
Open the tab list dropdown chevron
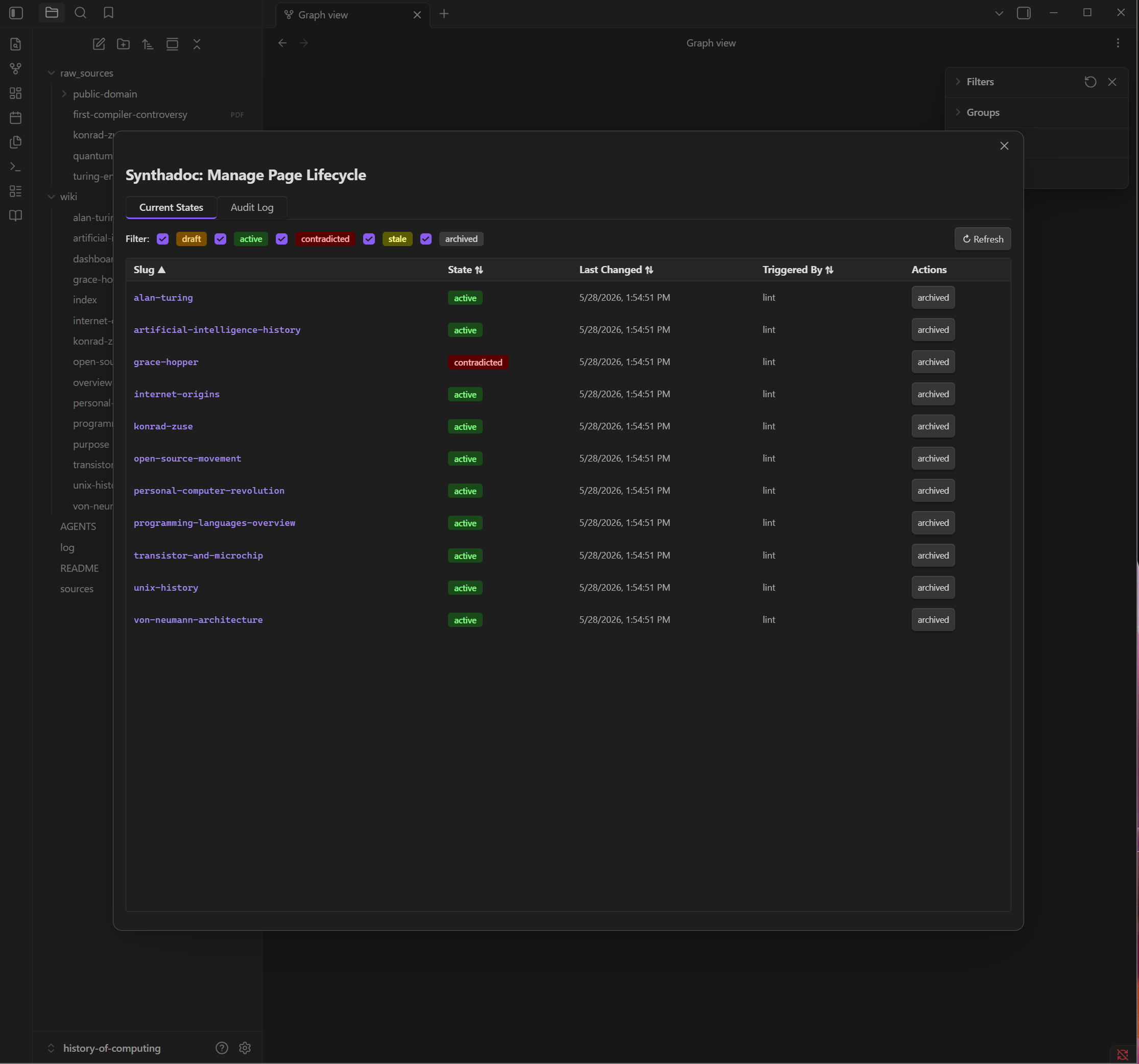pos(999,13)
